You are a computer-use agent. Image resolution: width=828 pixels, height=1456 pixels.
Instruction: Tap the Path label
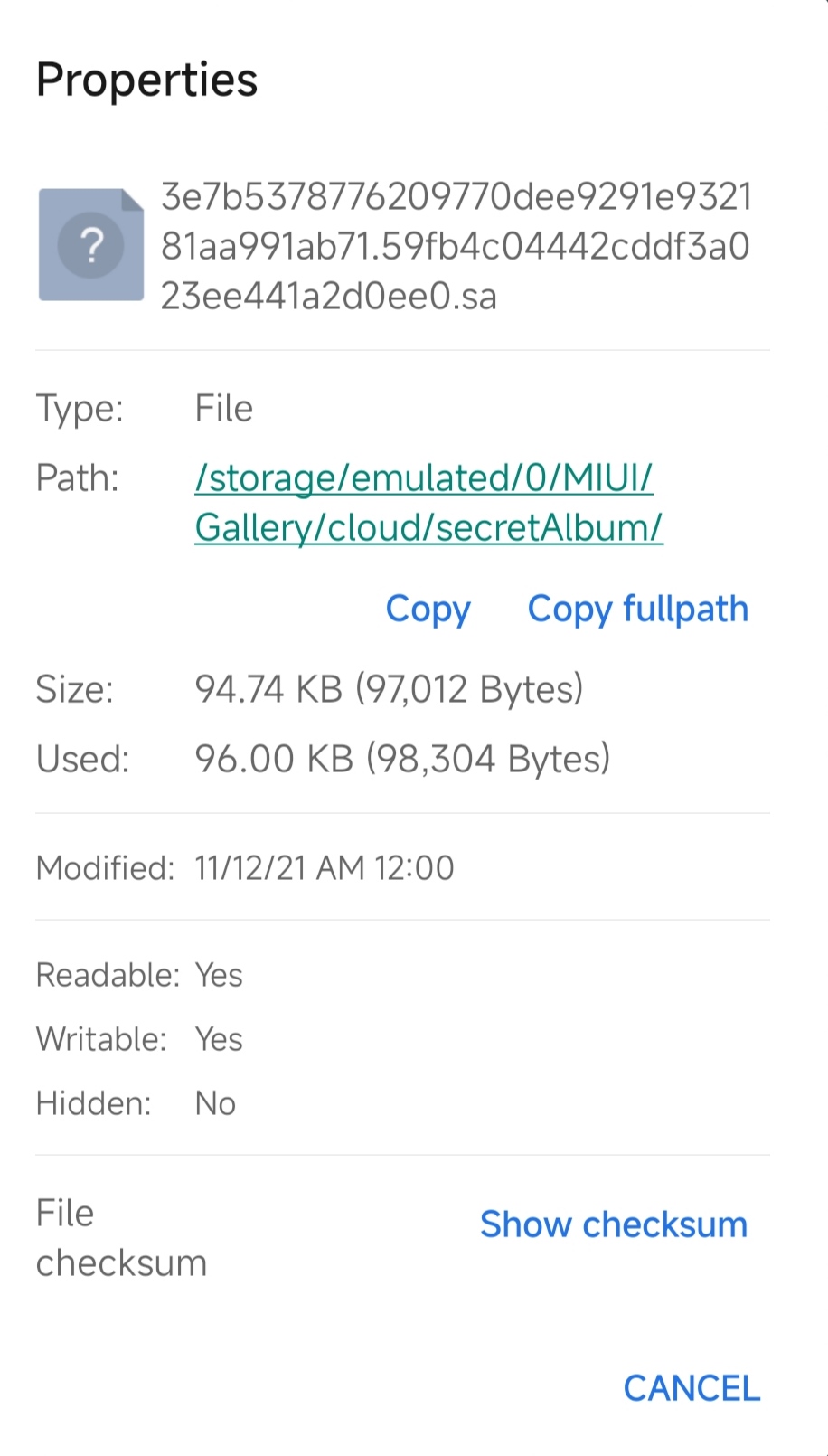coord(78,477)
